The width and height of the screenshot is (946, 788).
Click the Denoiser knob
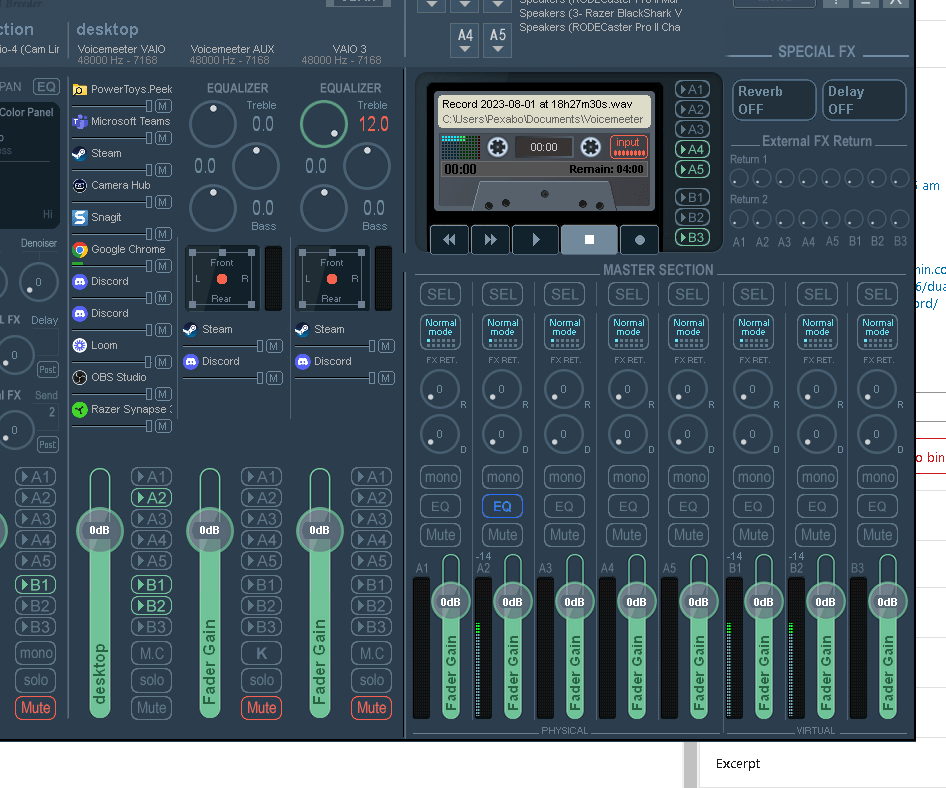[39, 282]
